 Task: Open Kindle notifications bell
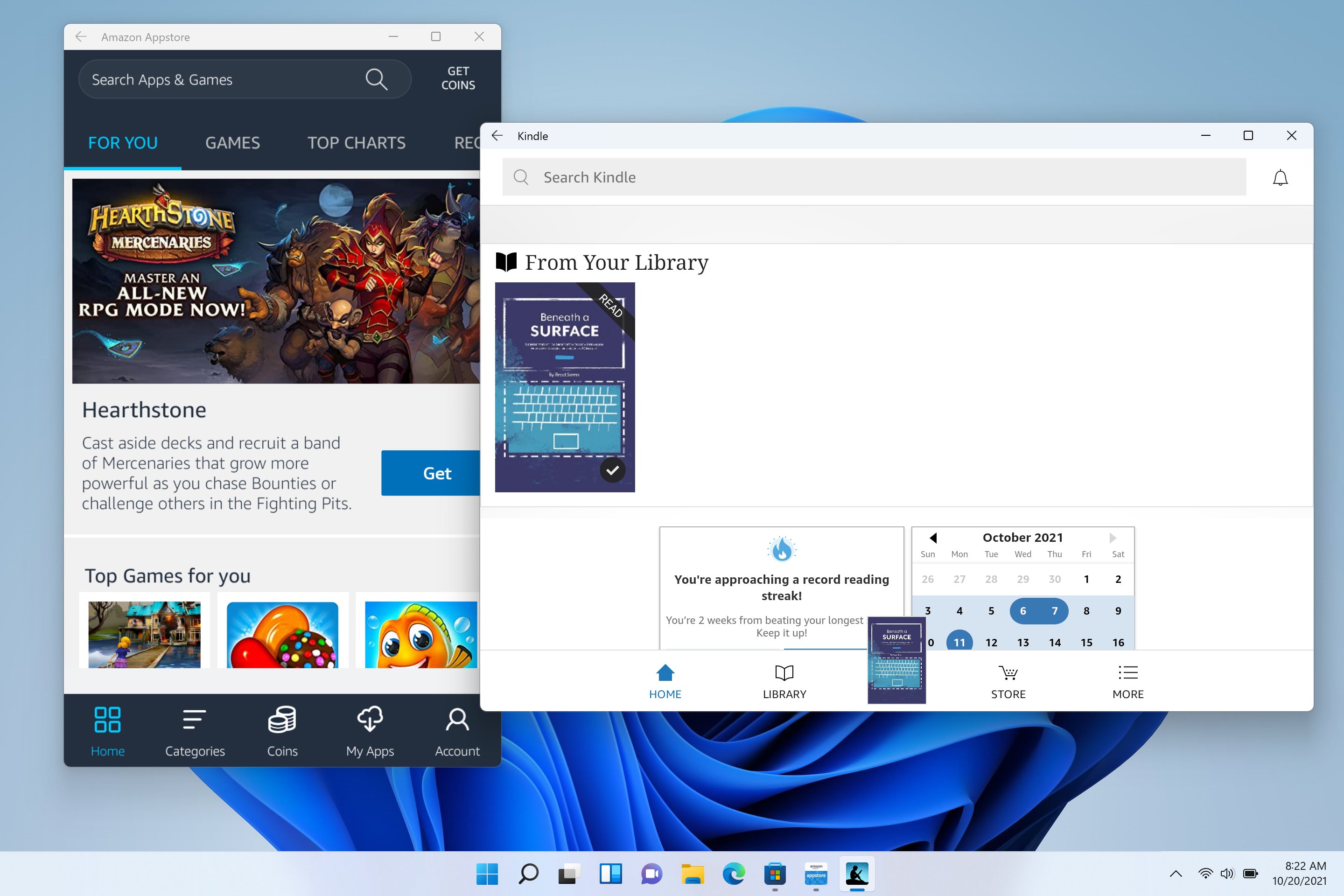[1280, 178]
